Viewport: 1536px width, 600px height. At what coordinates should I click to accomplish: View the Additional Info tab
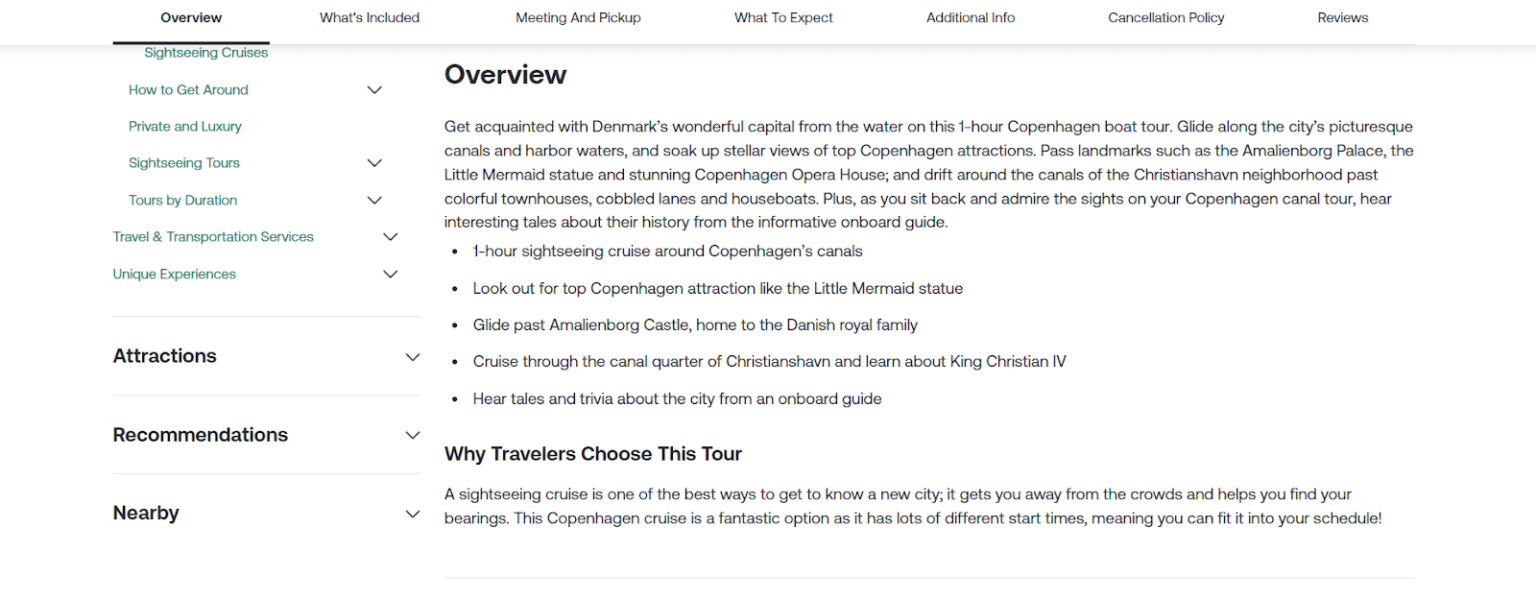970,17
